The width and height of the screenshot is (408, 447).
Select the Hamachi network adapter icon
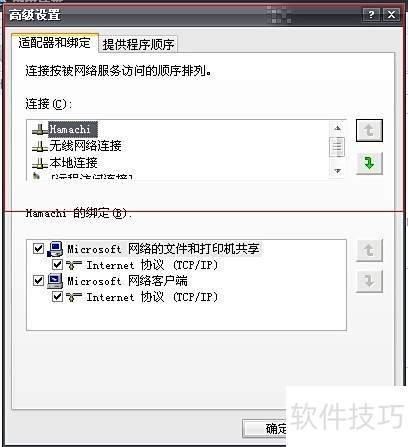click(x=40, y=129)
